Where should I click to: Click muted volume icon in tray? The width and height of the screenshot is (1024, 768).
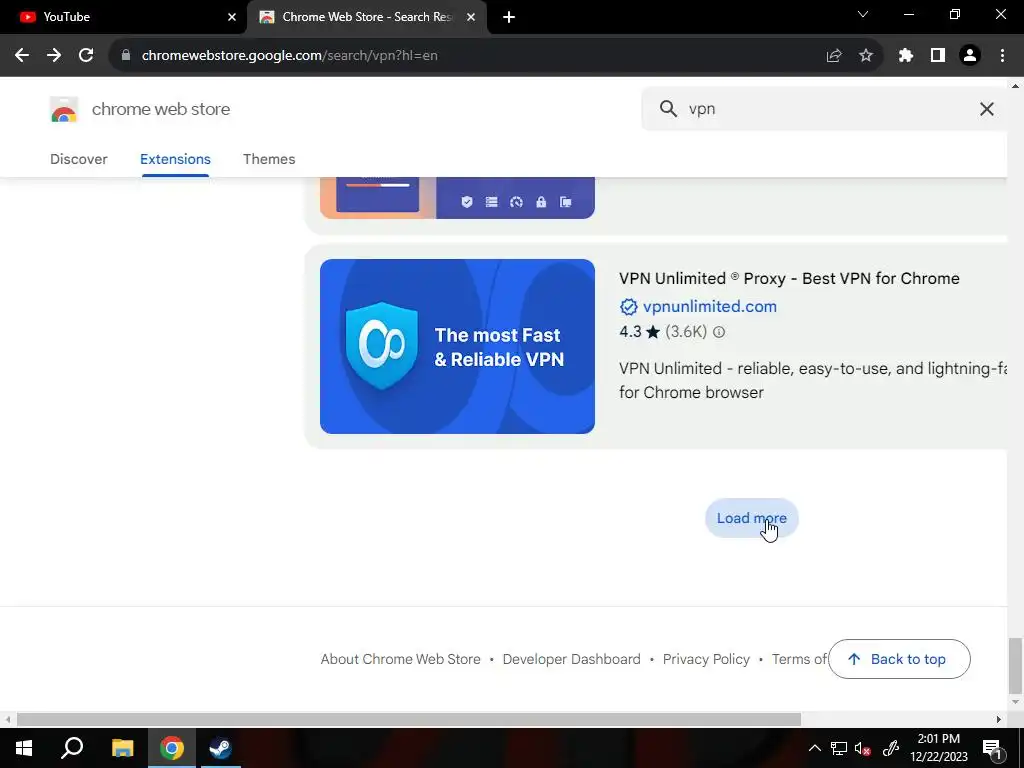(x=863, y=748)
